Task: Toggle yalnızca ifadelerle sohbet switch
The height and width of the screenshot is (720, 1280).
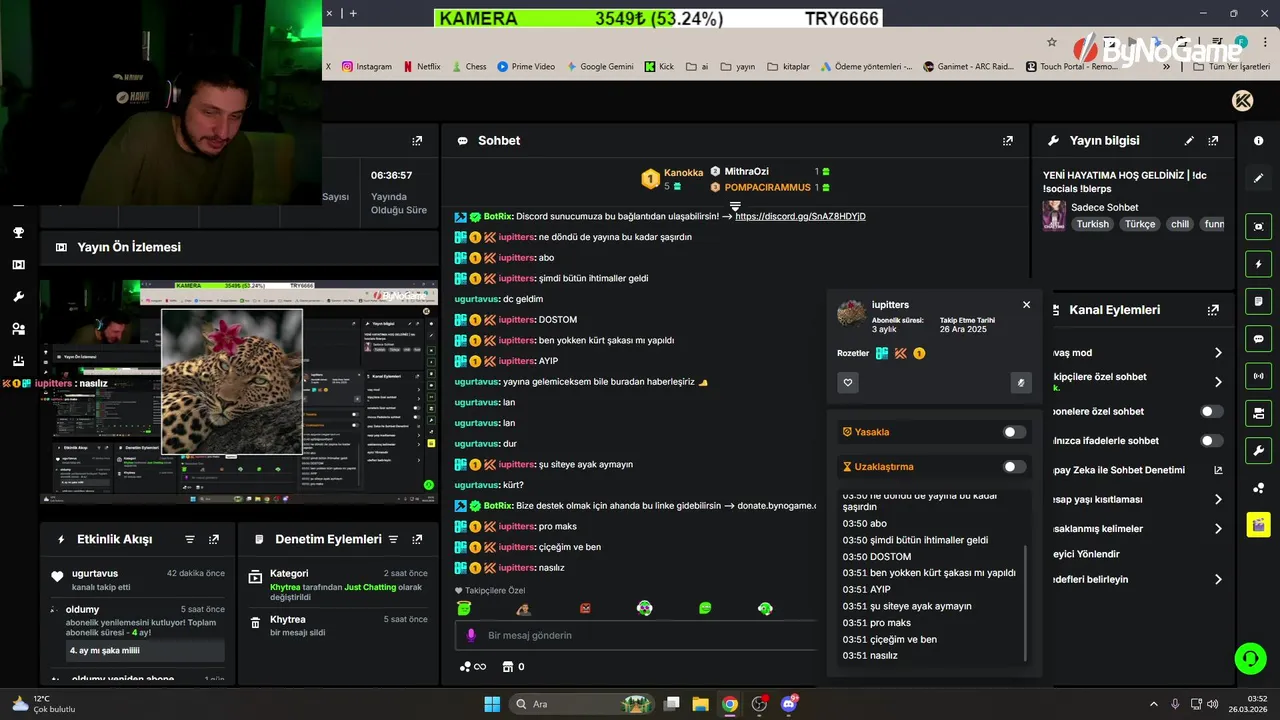Action: 1211,441
